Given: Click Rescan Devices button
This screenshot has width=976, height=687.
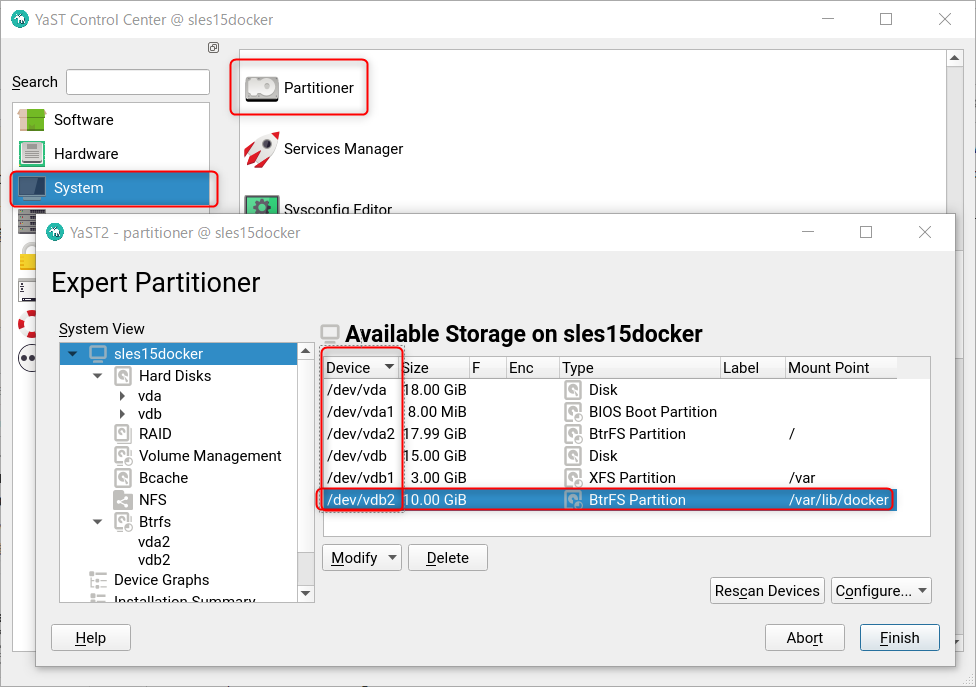Looking at the screenshot, I should pyautogui.click(x=767, y=591).
